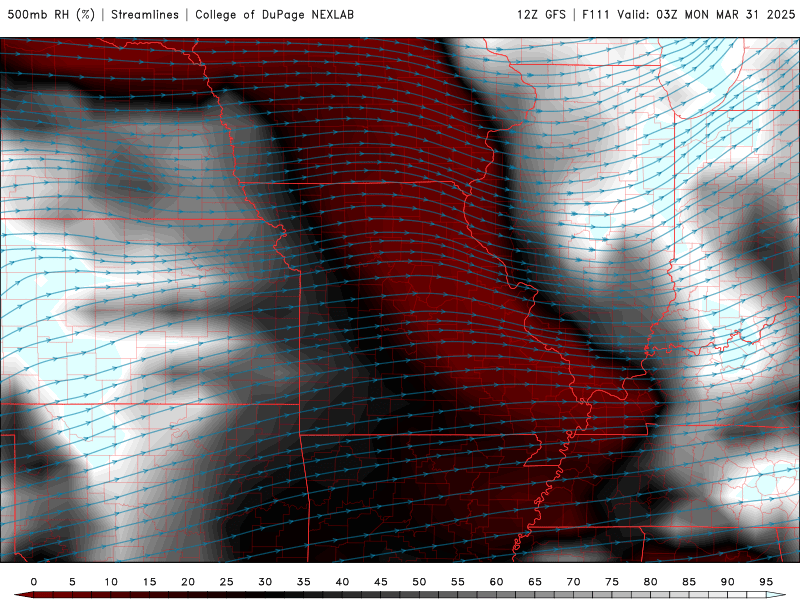Click the 10 label on the color scale
Screen dimensions: 800x600
point(111,582)
